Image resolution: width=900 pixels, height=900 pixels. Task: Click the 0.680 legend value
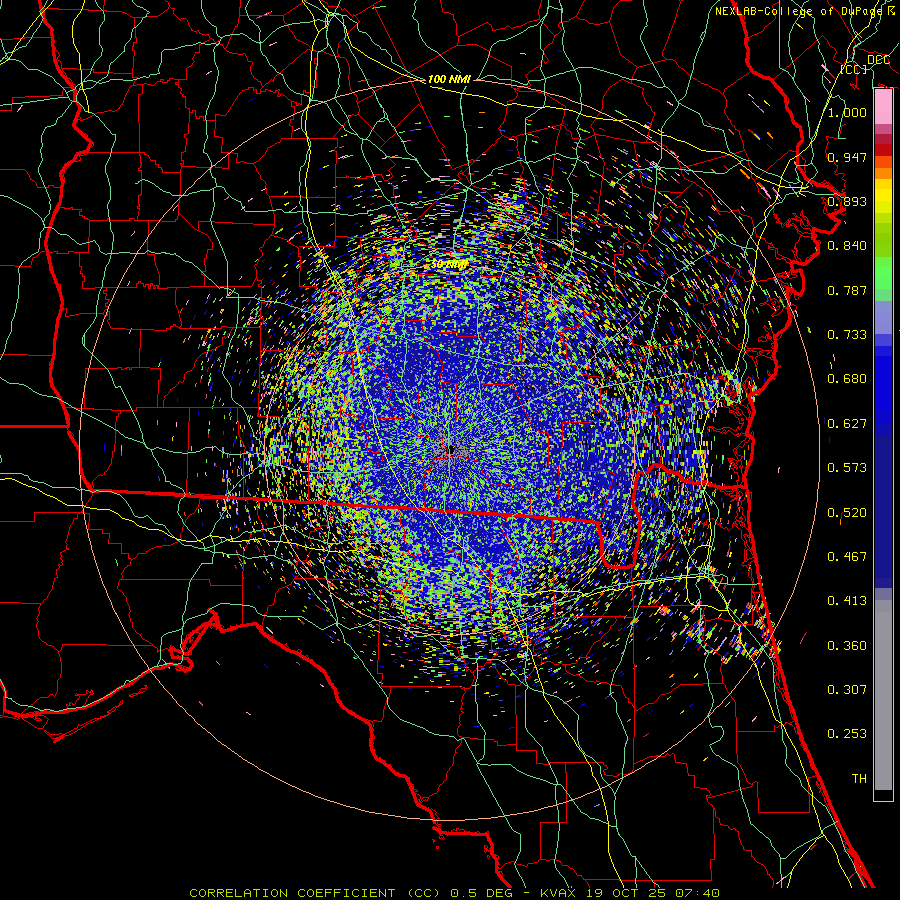[847, 378]
